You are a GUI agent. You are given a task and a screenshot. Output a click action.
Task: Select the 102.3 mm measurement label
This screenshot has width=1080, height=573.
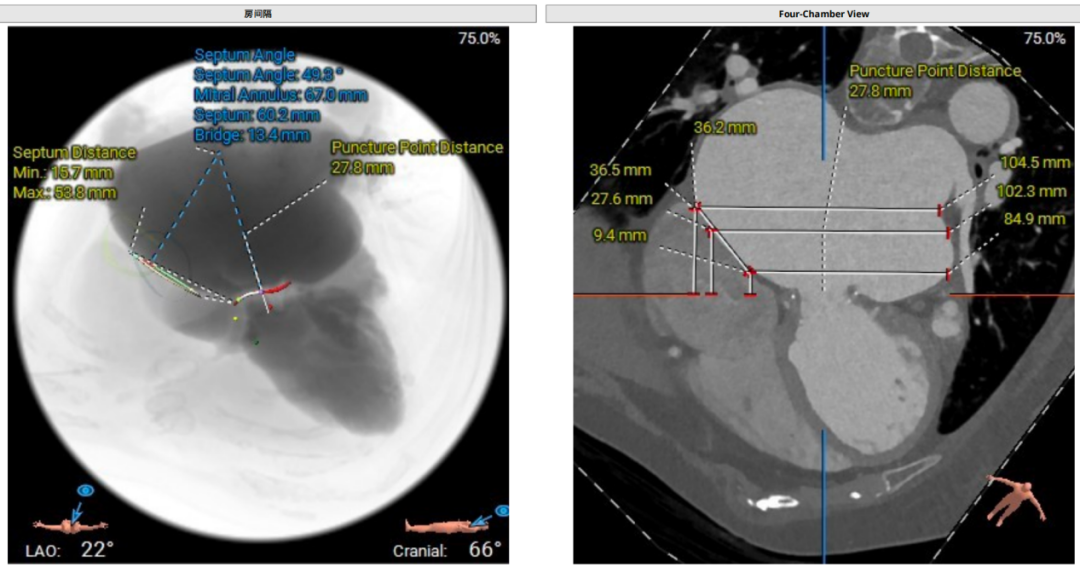pyautogui.click(x=1031, y=191)
